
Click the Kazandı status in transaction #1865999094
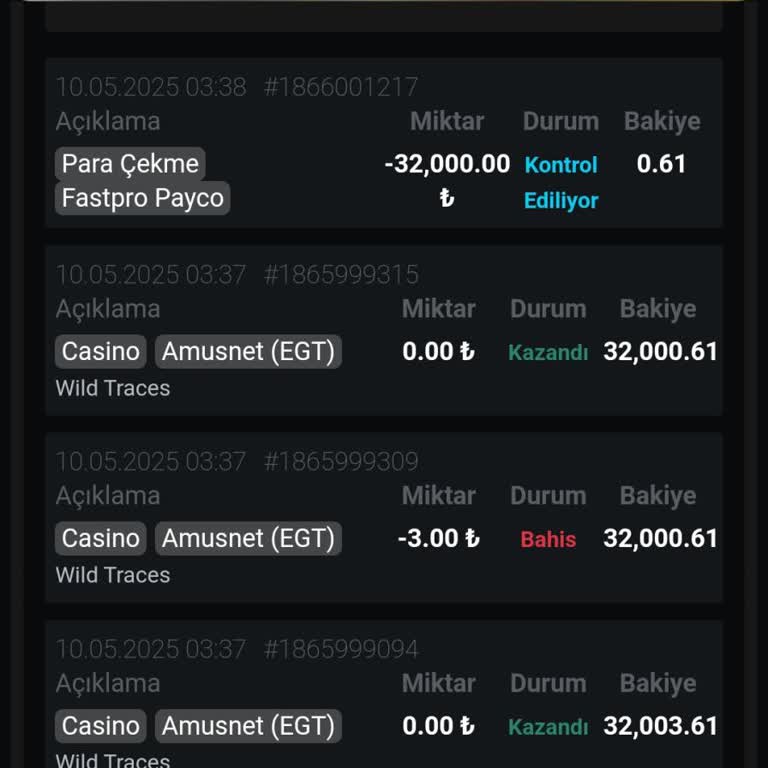[x=548, y=727]
